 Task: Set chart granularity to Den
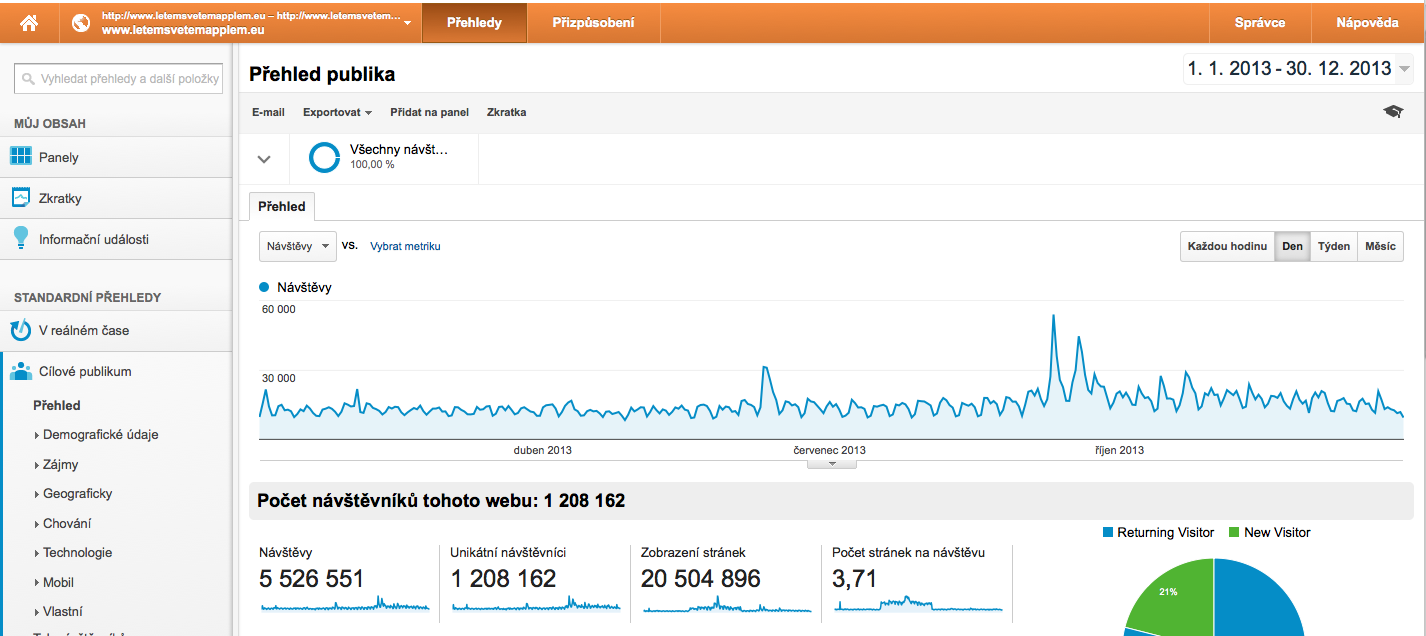tap(1292, 246)
